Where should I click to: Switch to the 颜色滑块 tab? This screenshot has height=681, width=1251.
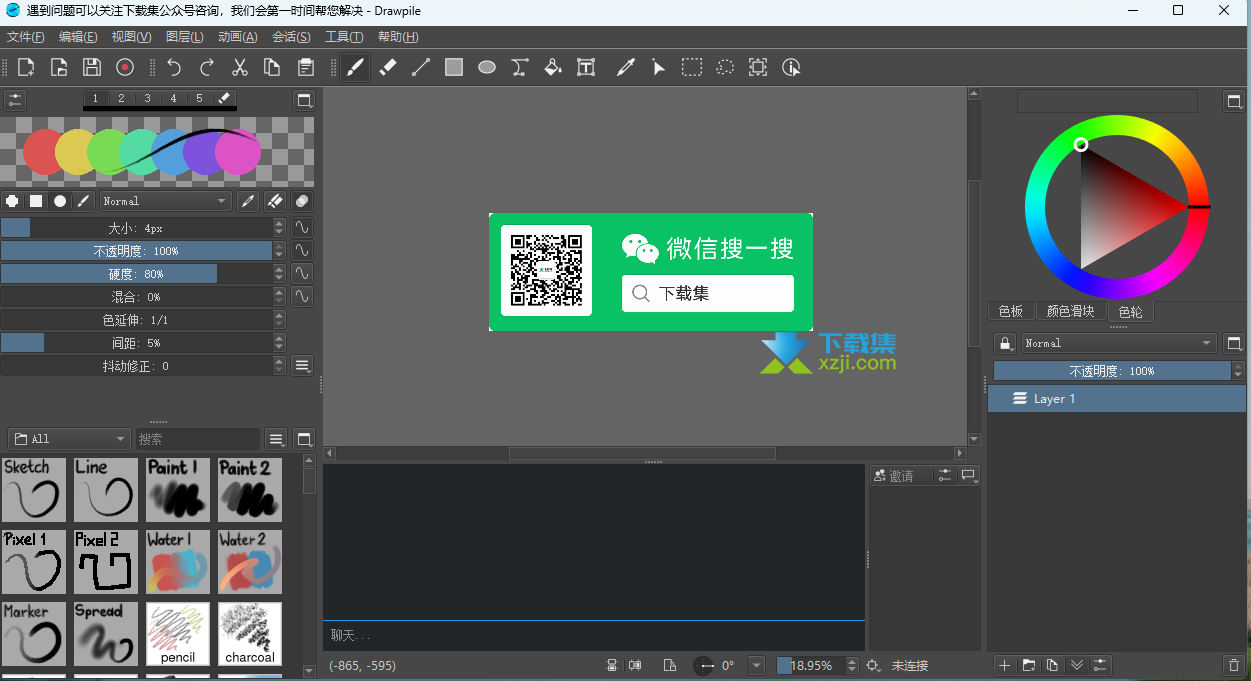tap(1070, 312)
